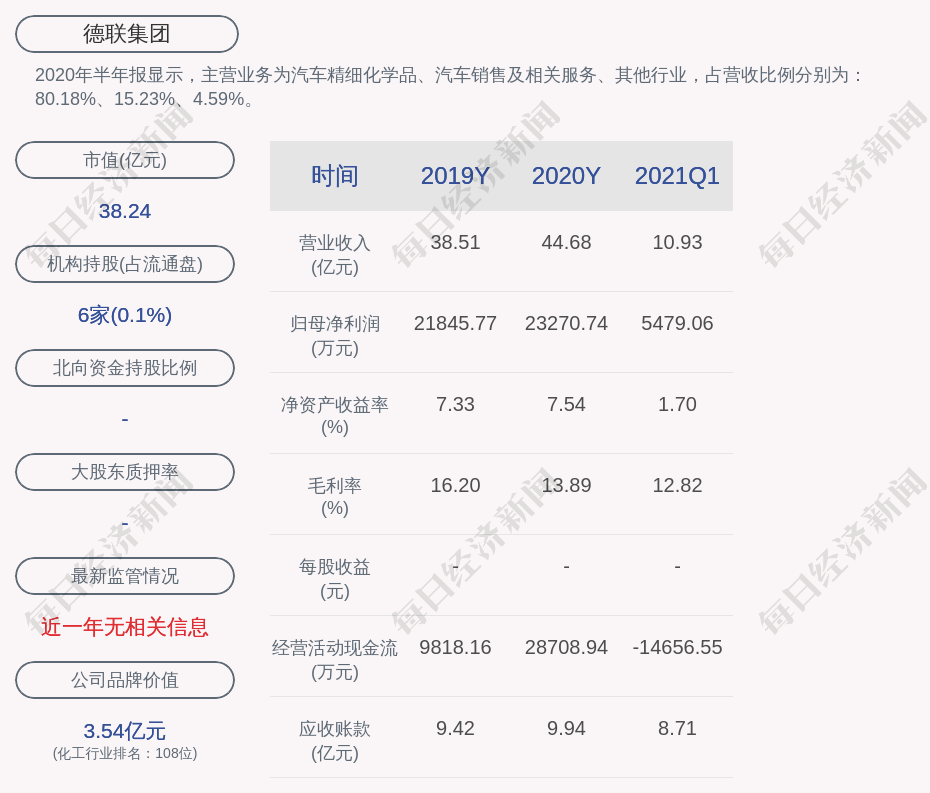Select the 2019Y column header

click(x=455, y=176)
